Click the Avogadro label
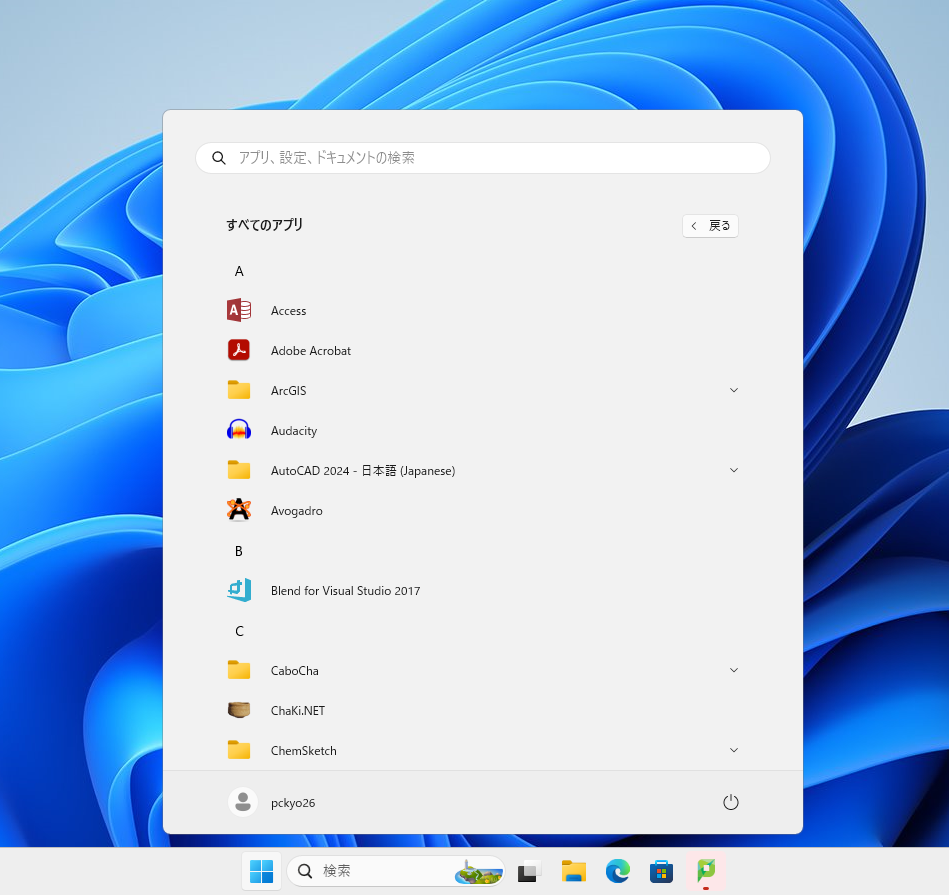The width and height of the screenshot is (949, 895). [x=297, y=511]
